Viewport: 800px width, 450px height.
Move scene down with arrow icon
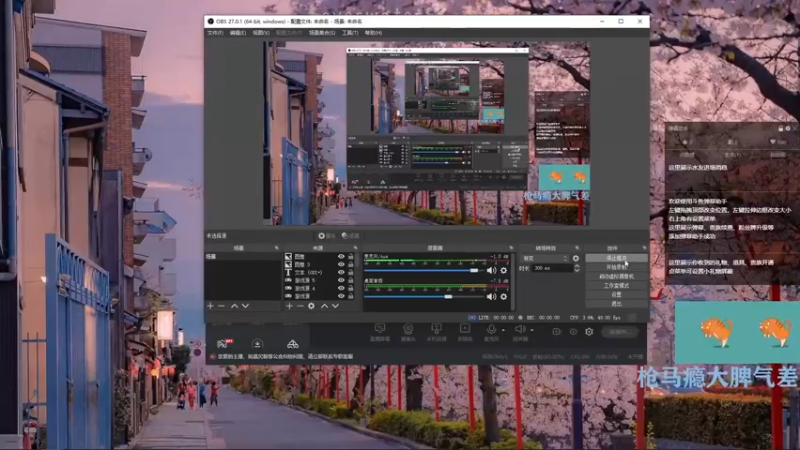point(245,306)
